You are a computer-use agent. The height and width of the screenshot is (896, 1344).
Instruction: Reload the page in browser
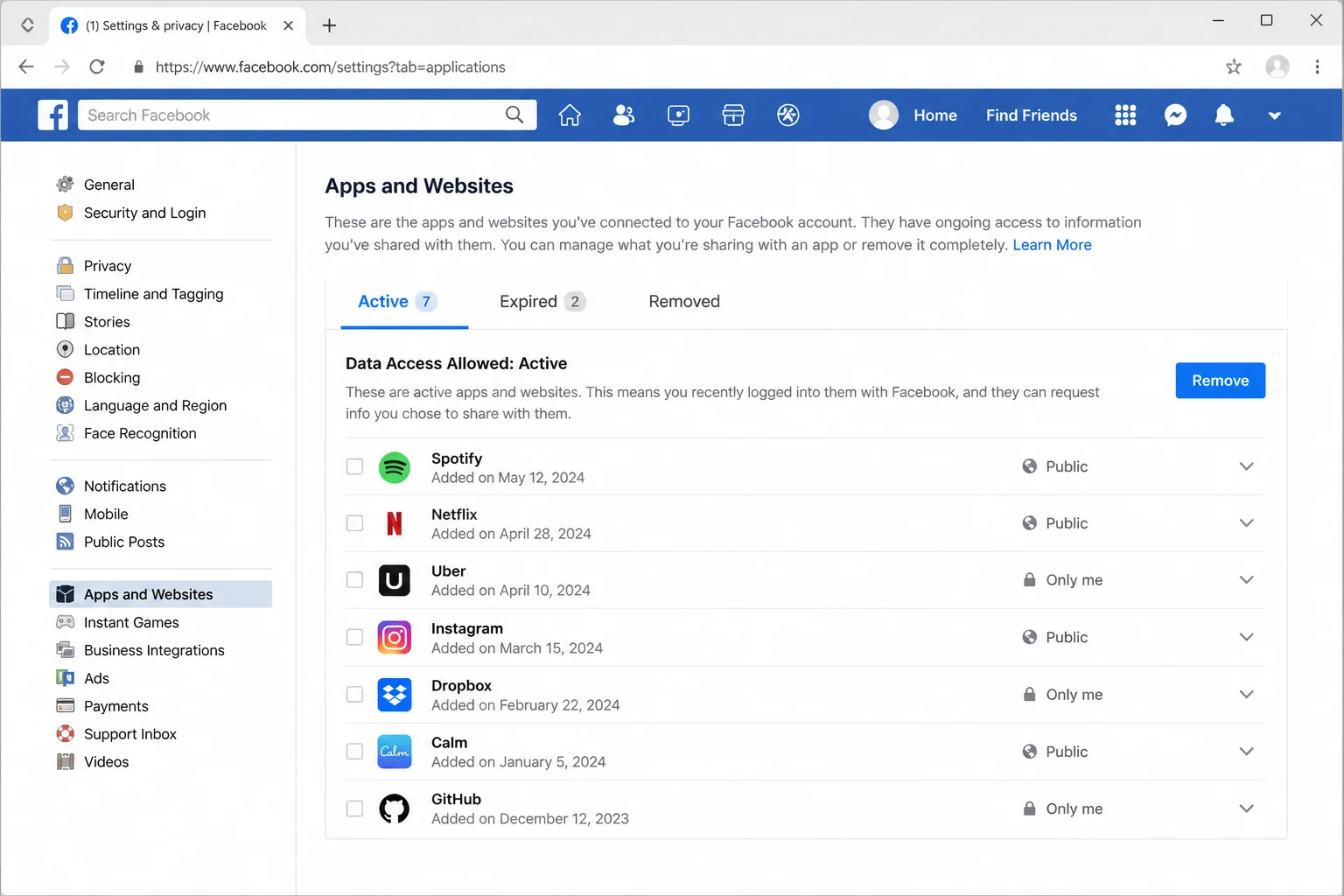click(x=97, y=66)
